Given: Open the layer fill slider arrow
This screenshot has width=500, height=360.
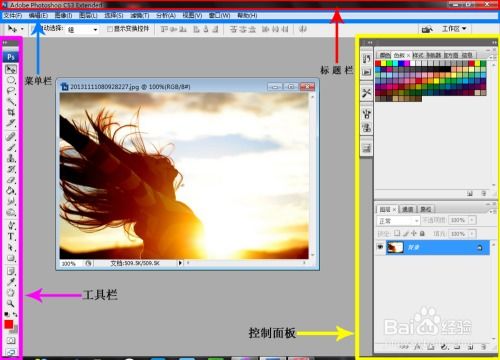Looking at the screenshot, I should pos(472,234).
